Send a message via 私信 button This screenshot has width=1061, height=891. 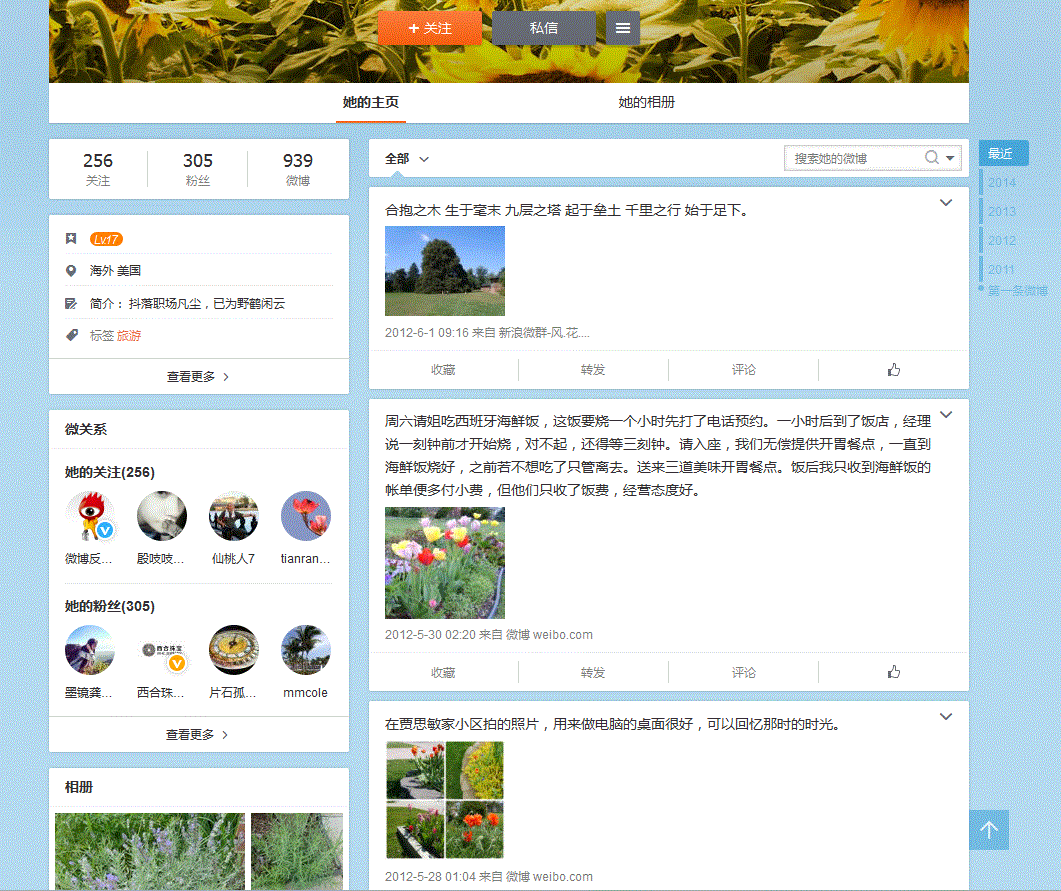coord(544,28)
